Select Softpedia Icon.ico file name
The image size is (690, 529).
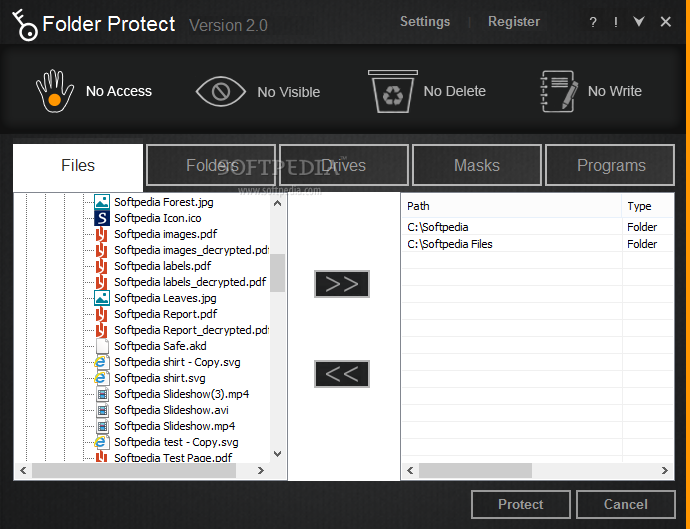coord(158,218)
